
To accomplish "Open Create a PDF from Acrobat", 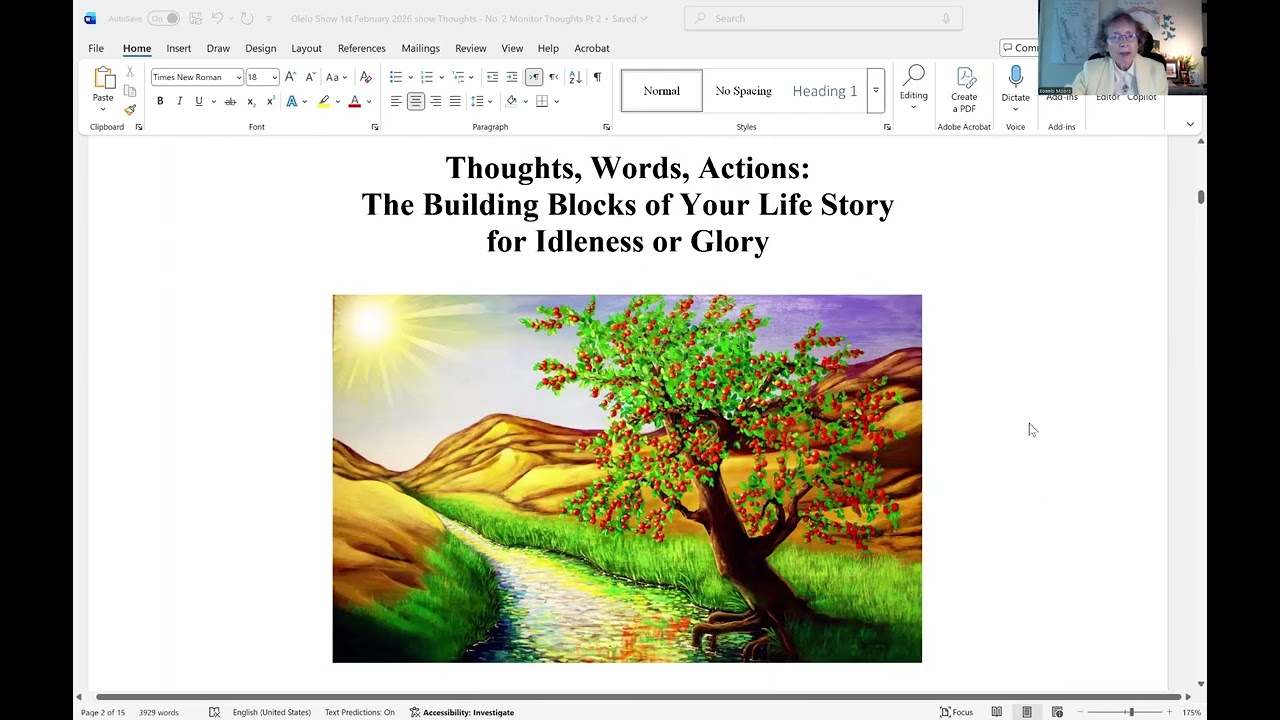I will tap(964, 90).
